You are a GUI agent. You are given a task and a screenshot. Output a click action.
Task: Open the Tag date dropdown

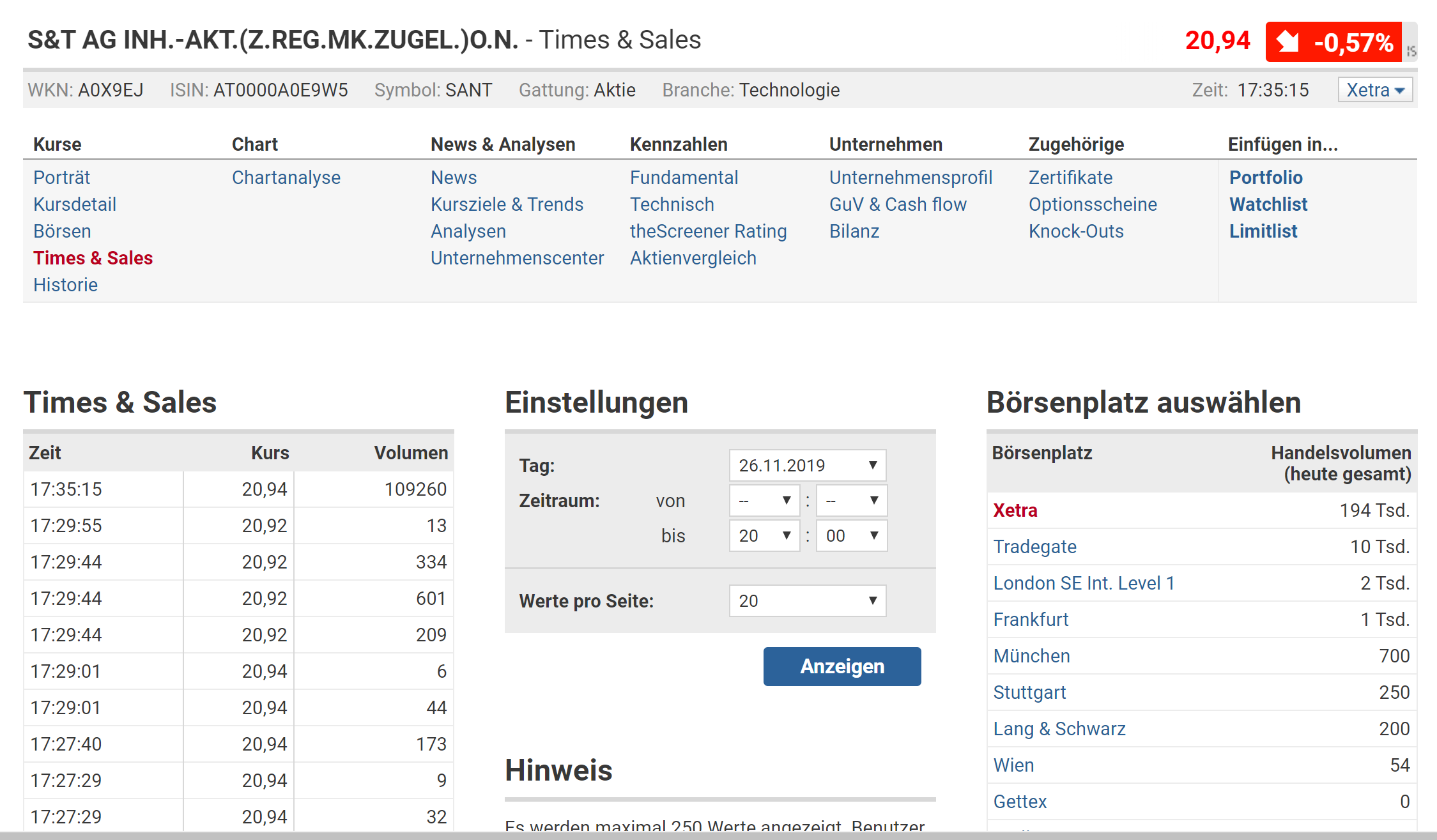(807, 465)
